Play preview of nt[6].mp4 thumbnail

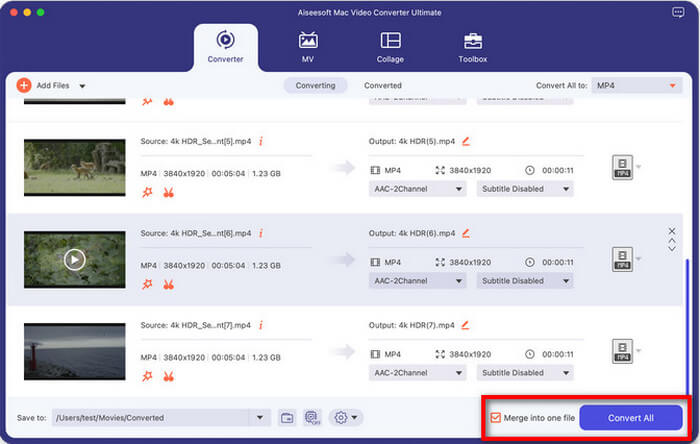(75, 259)
